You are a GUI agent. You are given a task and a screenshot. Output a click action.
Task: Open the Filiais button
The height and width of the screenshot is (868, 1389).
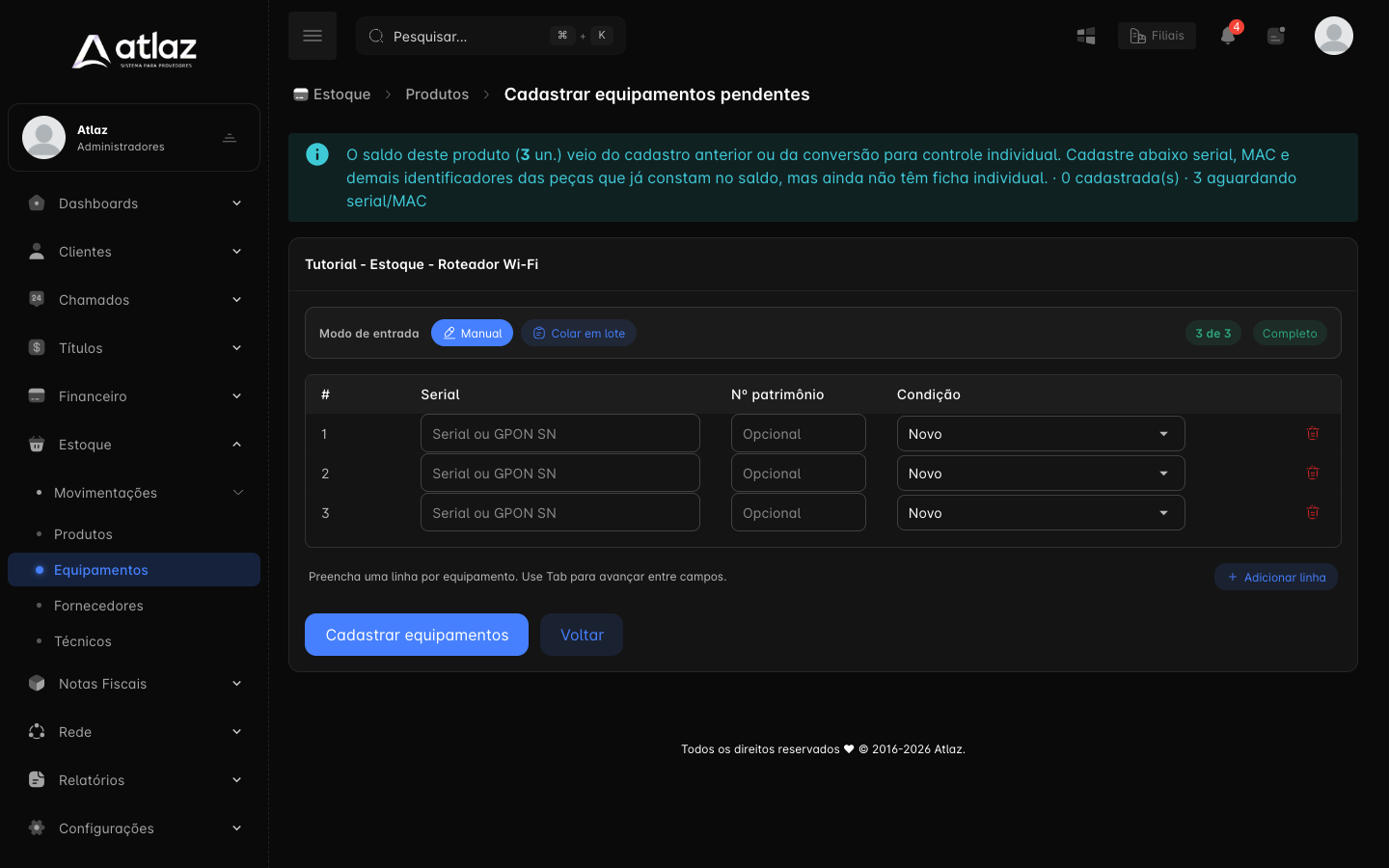pos(1157,36)
